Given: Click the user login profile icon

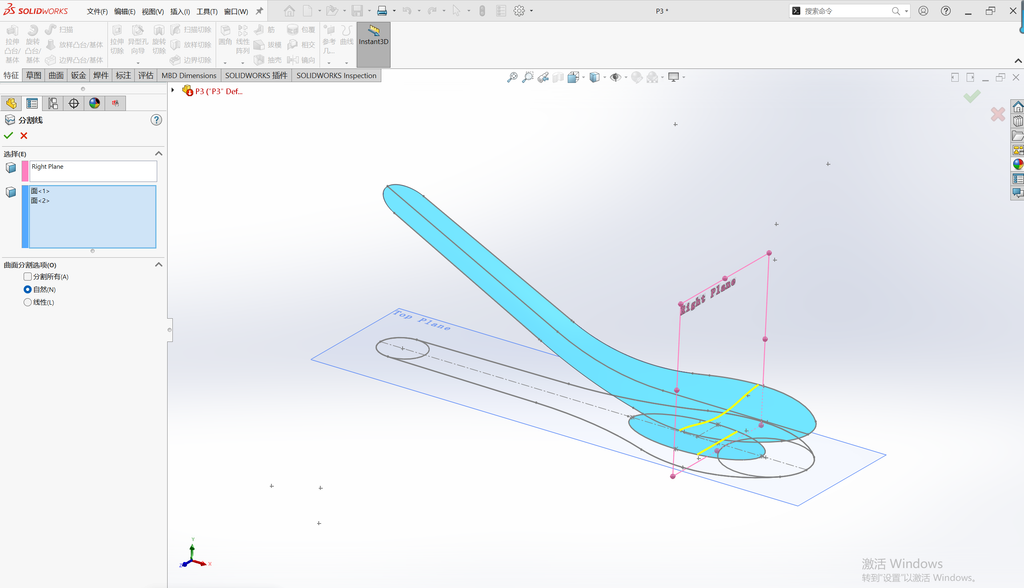Looking at the screenshot, I should [923, 11].
